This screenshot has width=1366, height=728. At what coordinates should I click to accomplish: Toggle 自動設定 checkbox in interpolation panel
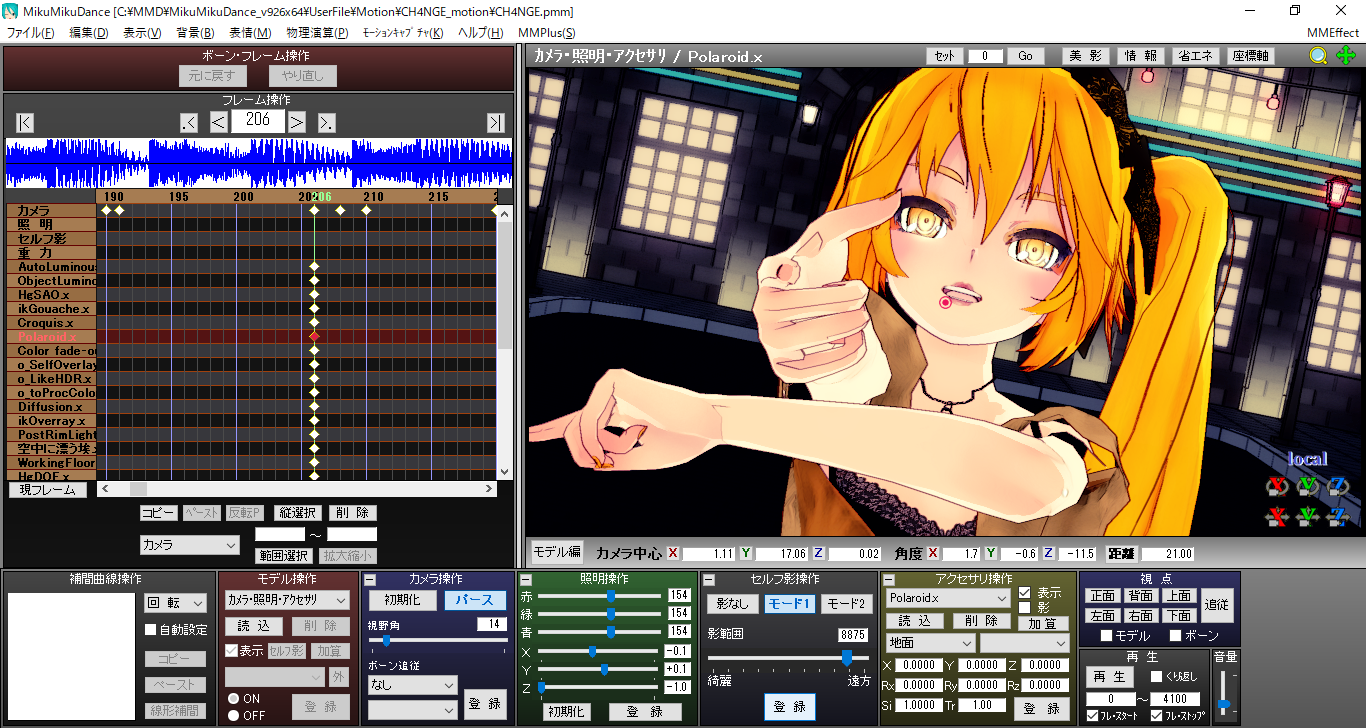(151, 630)
